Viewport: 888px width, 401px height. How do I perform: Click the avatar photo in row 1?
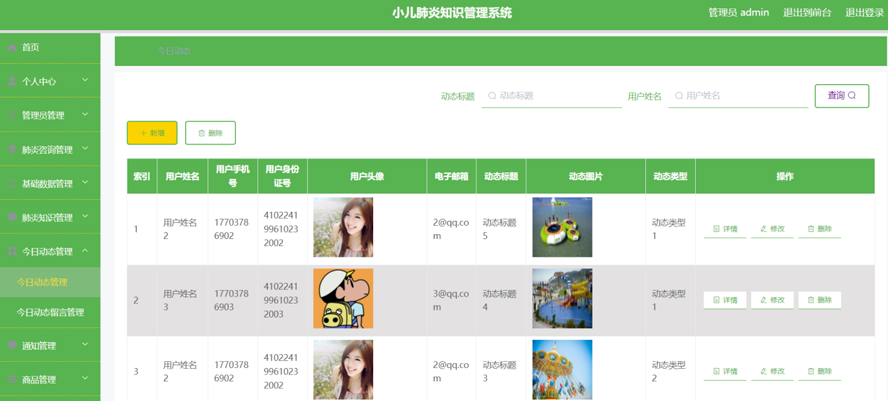343,227
